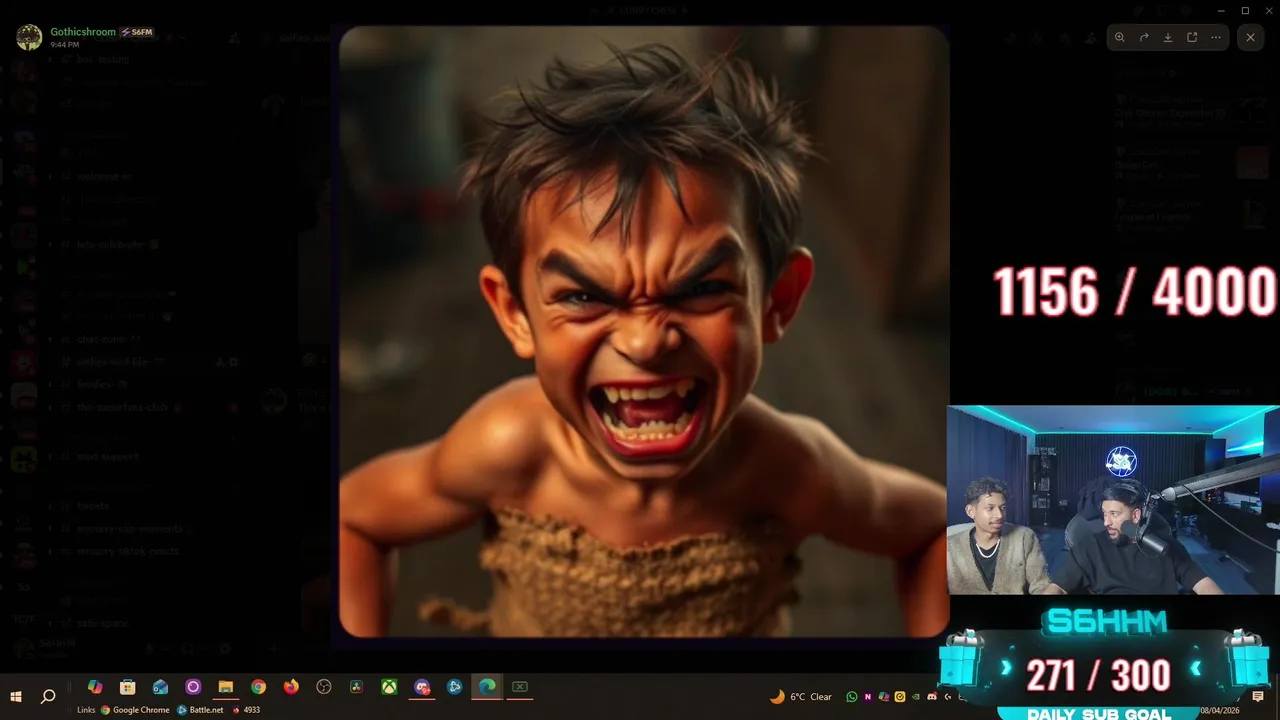Open OBS Studio from the taskbar
Viewport: 1280px width, 720px height.
(324, 687)
